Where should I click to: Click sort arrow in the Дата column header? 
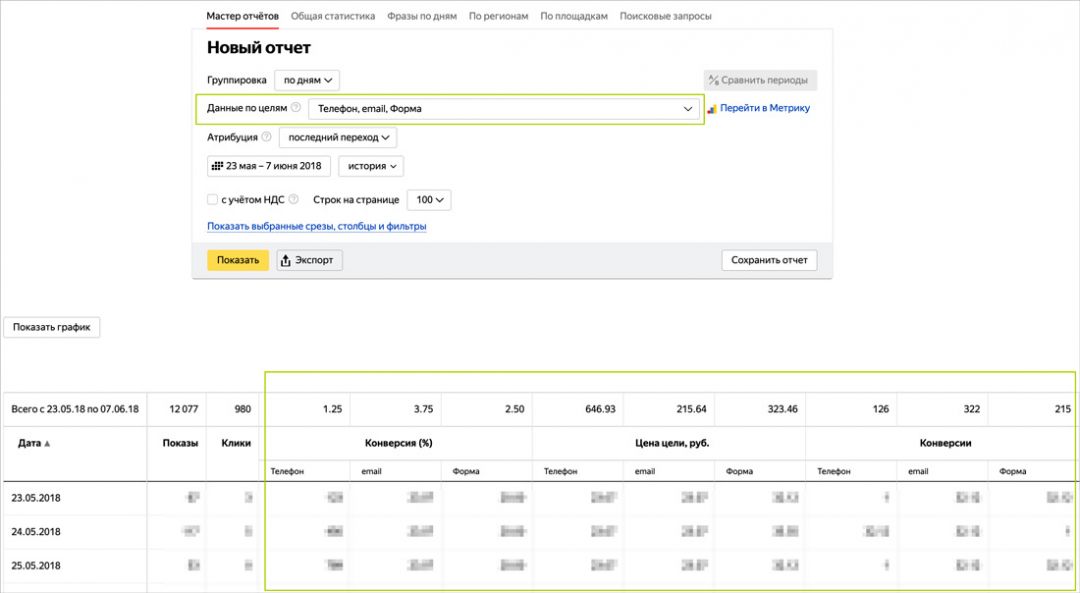click(x=47, y=443)
